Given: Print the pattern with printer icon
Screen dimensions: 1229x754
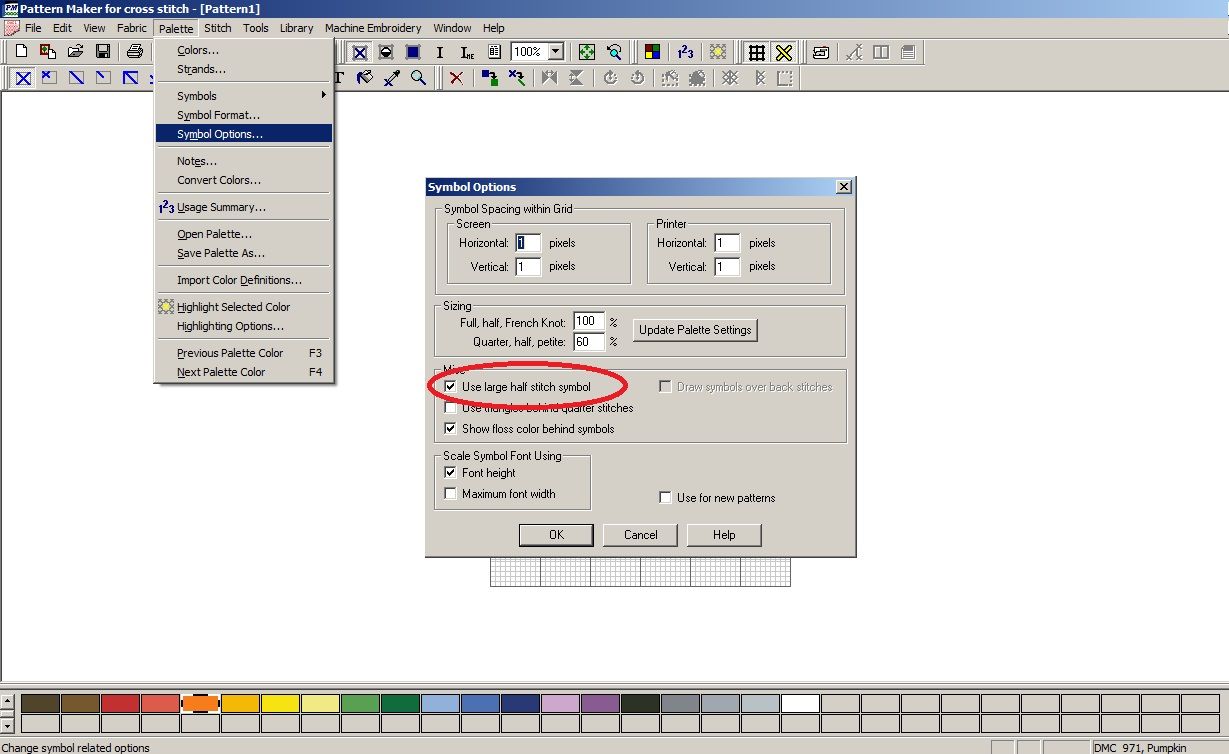Looking at the screenshot, I should tap(135, 51).
